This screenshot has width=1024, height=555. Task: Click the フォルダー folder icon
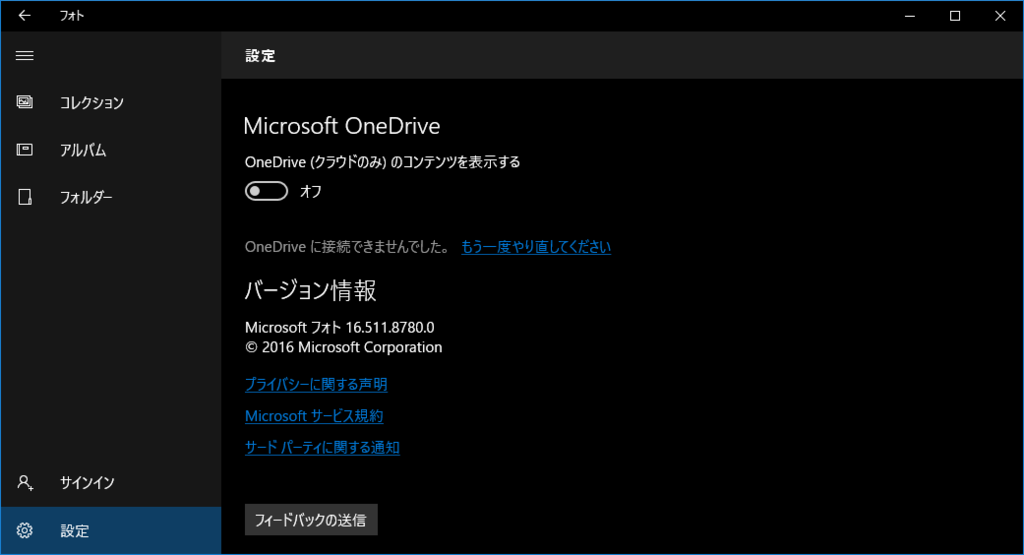25,197
